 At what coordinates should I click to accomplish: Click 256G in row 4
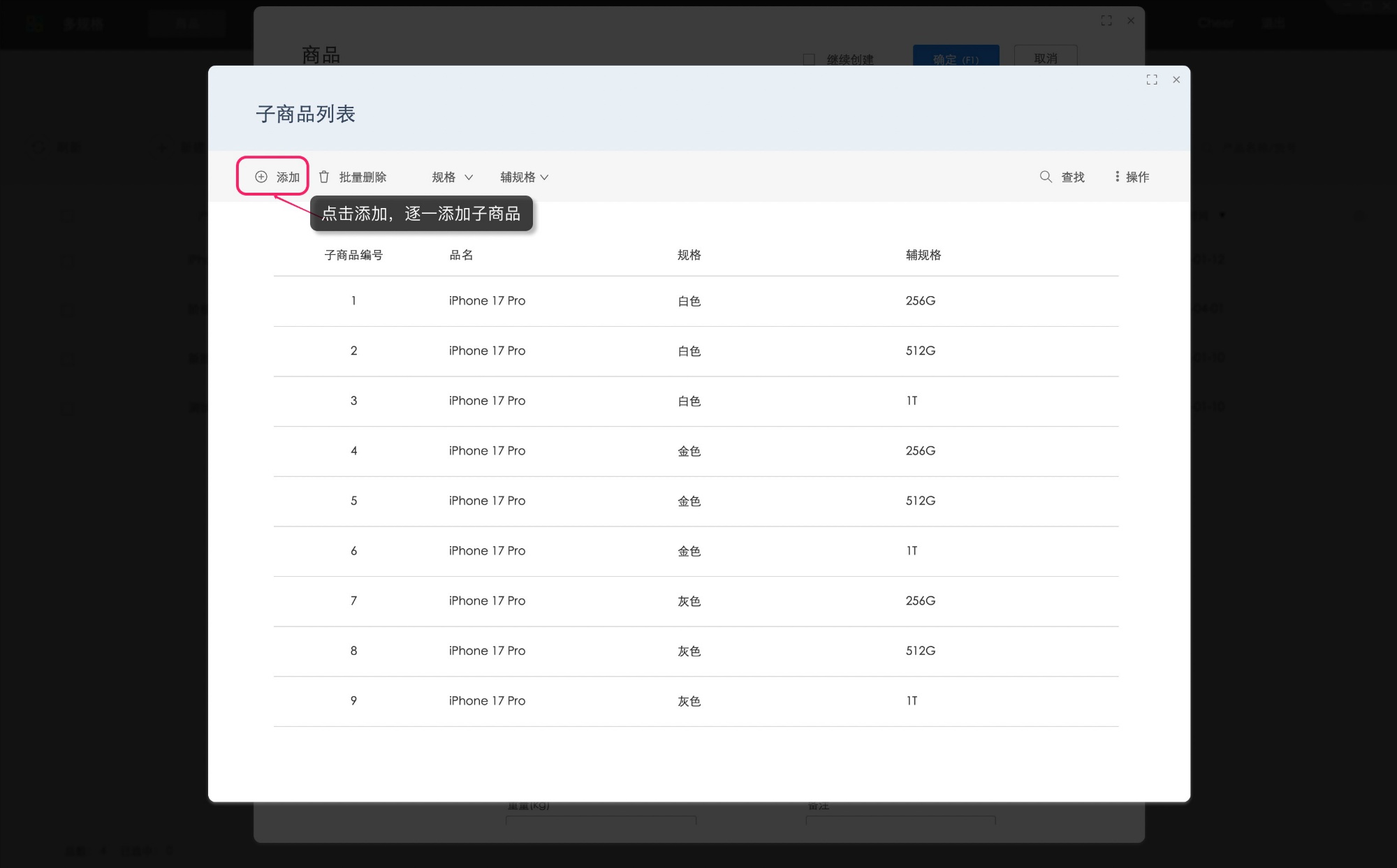pyautogui.click(x=921, y=451)
